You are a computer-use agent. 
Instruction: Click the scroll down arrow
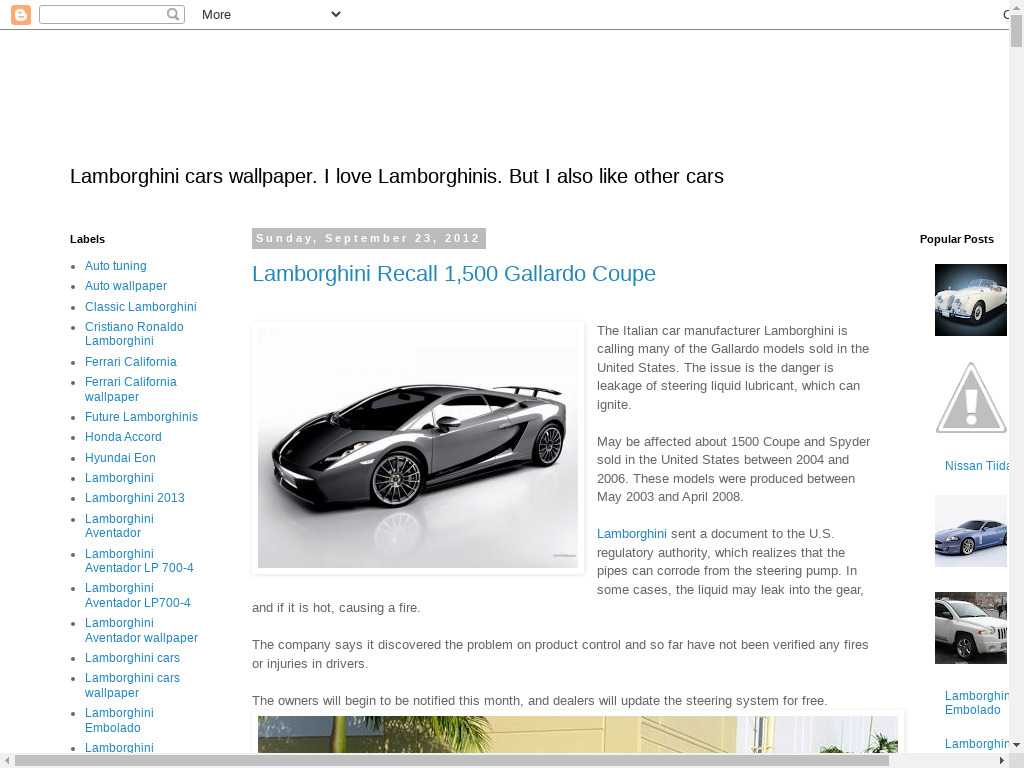click(1016, 744)
